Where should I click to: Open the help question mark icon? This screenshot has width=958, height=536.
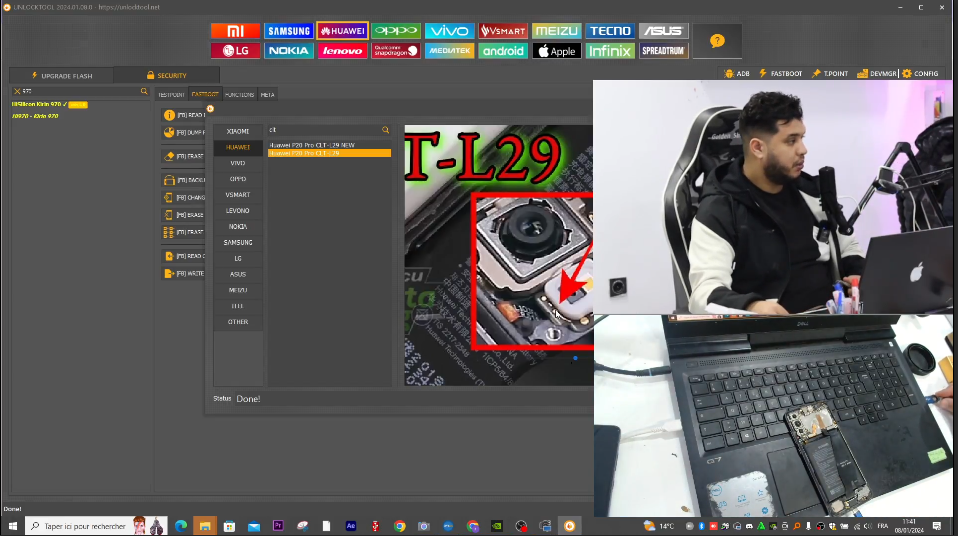(717, 41)
